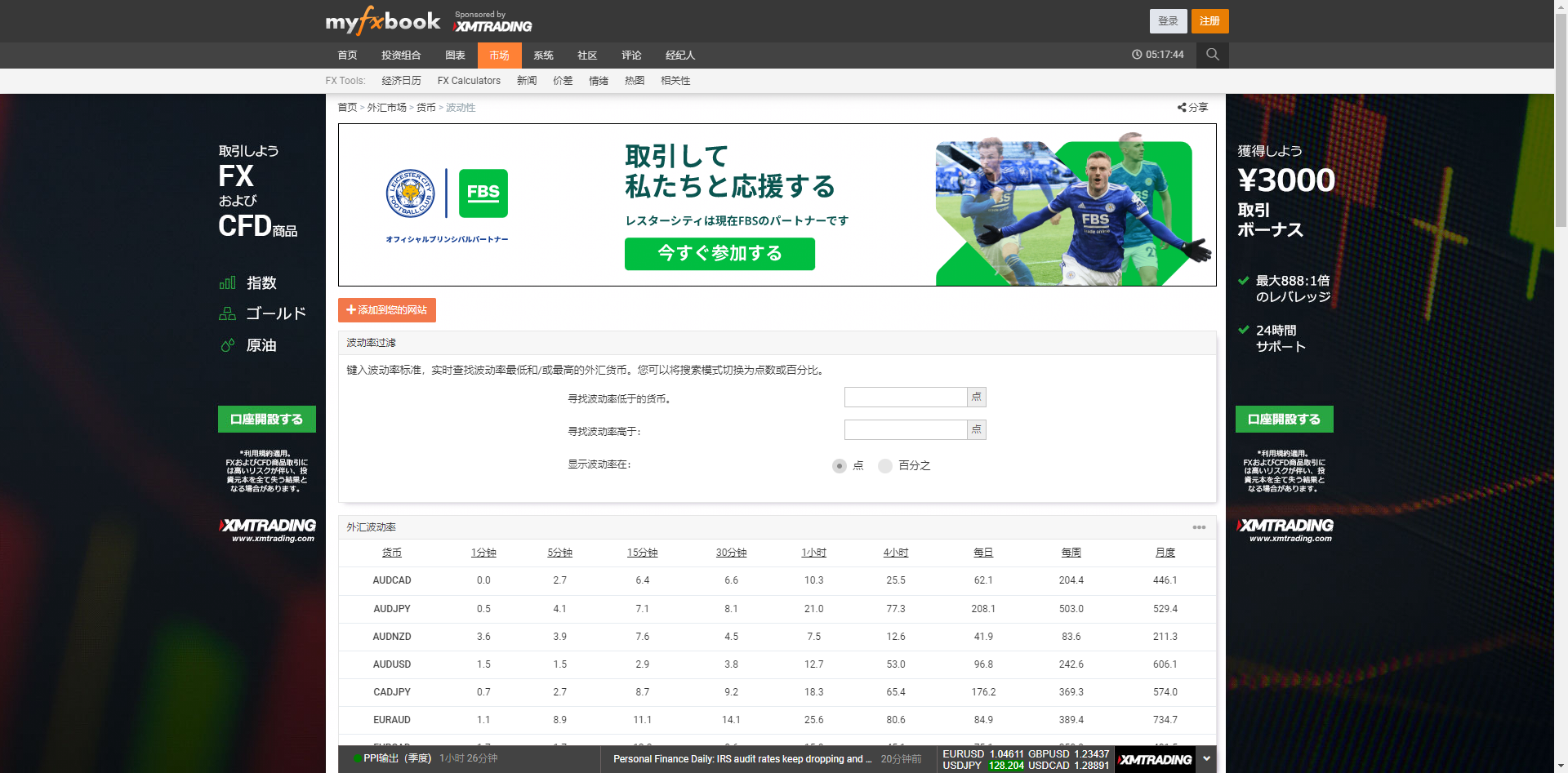Open the search magnifier icon
The image size is (1568, 773).
click(1213, 55)
